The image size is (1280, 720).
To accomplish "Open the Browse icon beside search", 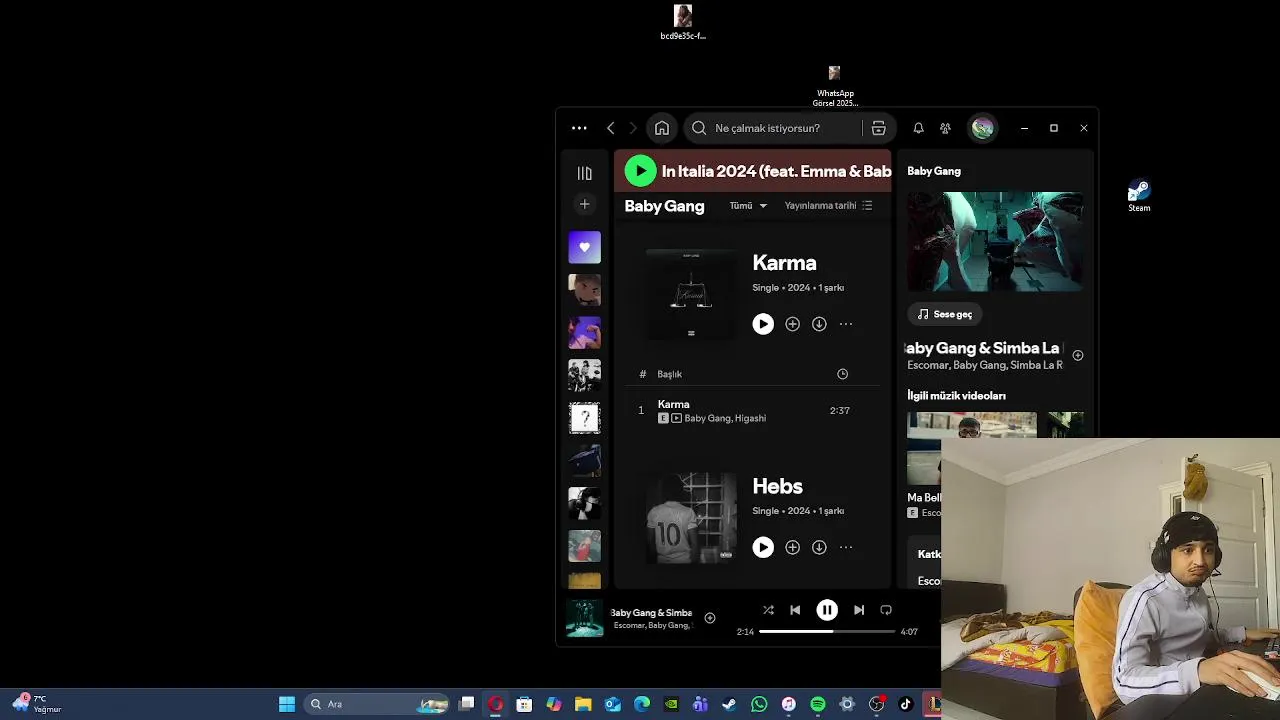I will pos(878,128).
